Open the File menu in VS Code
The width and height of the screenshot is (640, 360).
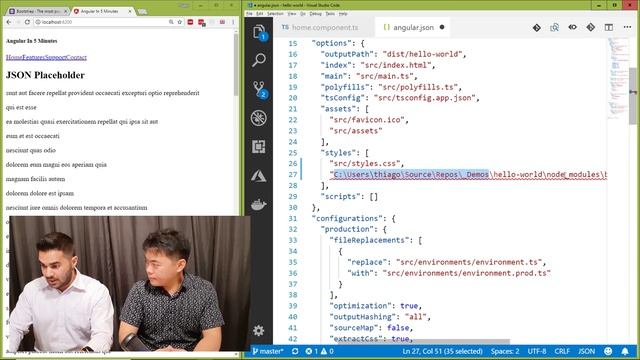click(x=249, y=14)
